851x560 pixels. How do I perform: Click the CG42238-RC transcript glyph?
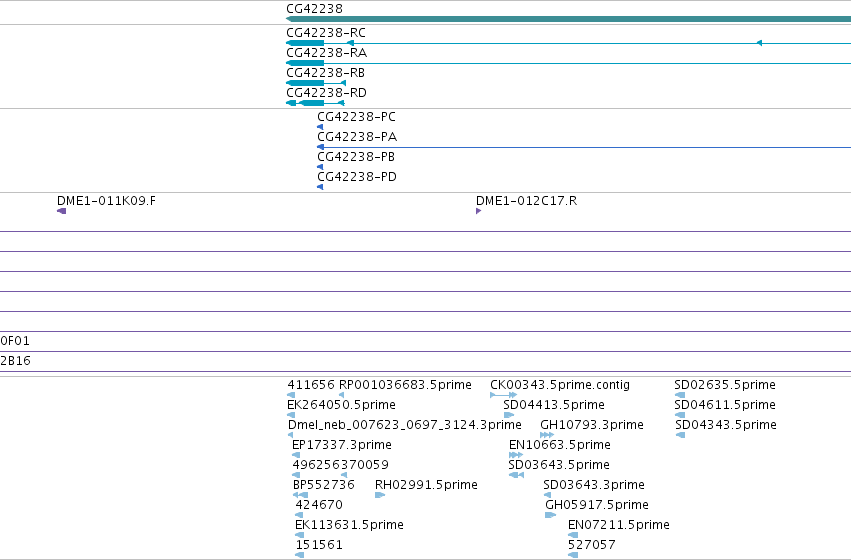pyautogui.click(x=568, y=43)
